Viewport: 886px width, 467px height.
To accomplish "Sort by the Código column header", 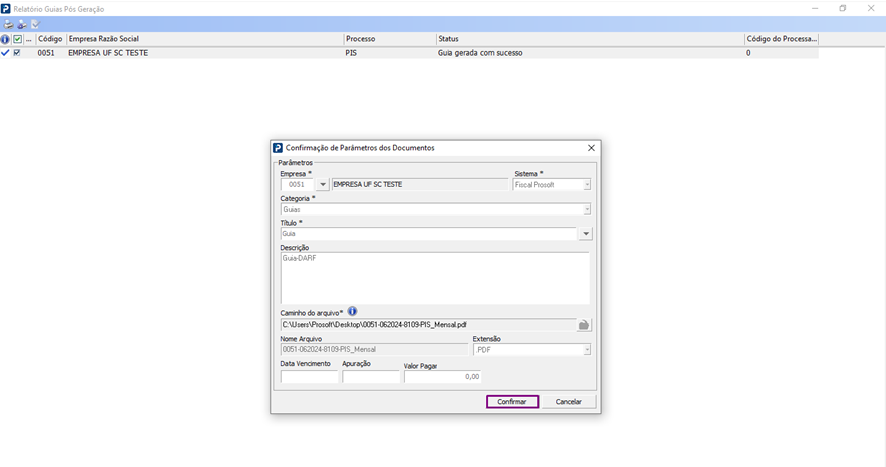I will [50, 39].
